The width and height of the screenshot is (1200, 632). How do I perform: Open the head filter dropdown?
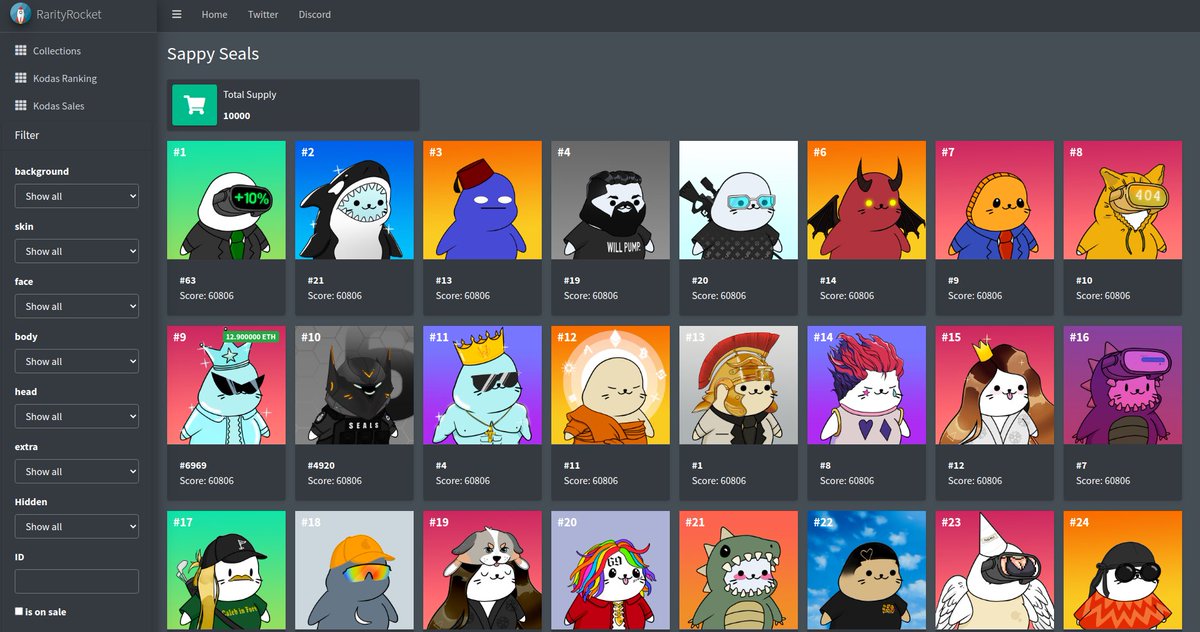coord(76,416)
